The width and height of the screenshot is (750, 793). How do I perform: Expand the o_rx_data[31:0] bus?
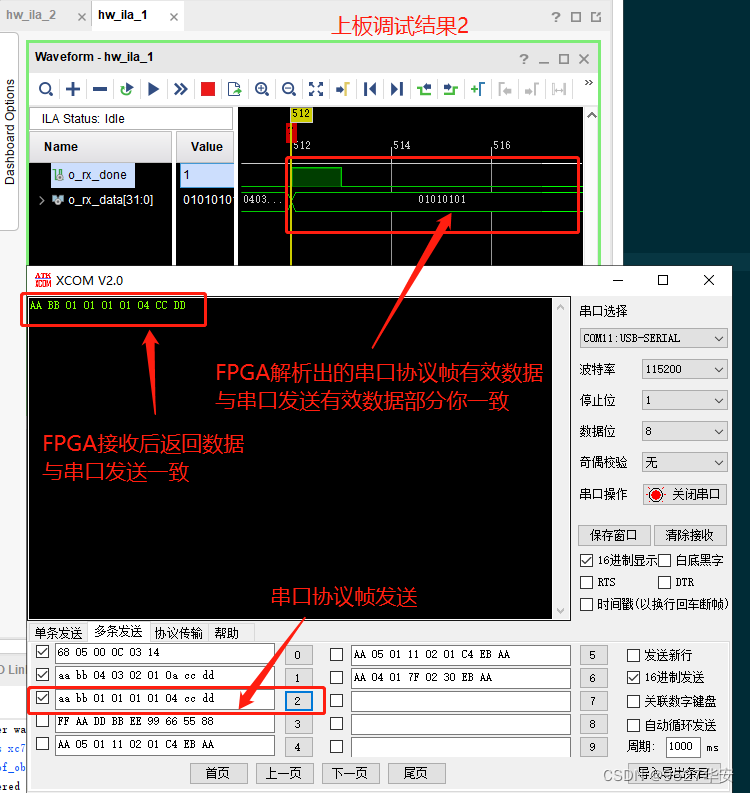(x=42, y=200)
